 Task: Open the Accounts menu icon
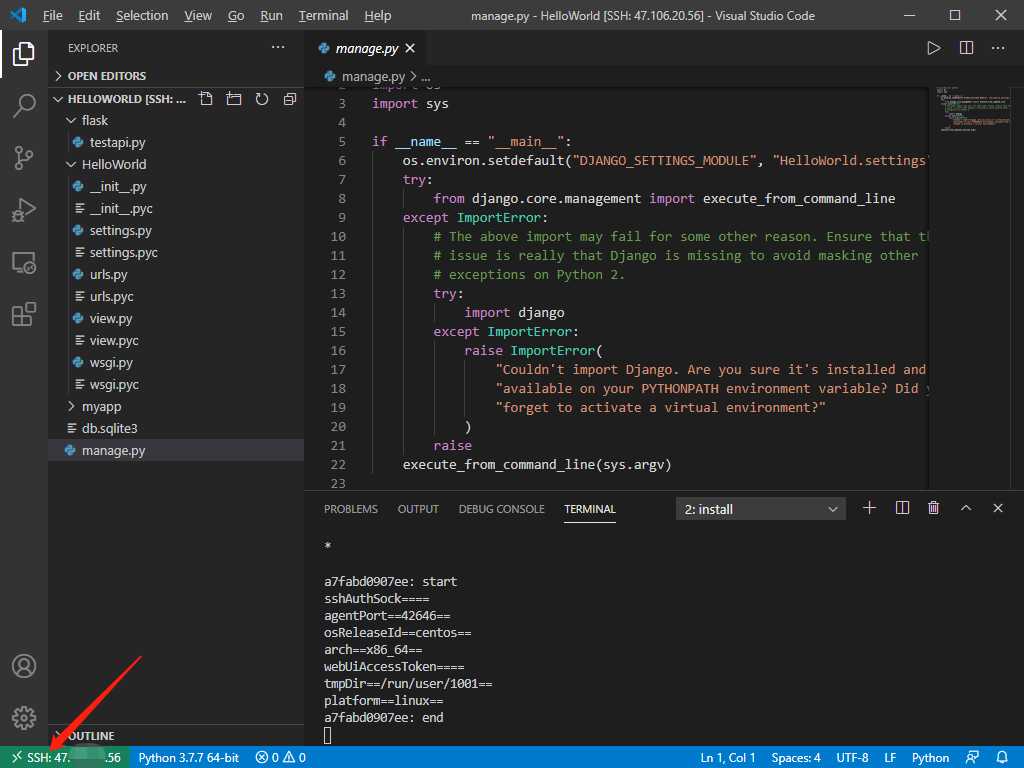[x=24, y=665]
